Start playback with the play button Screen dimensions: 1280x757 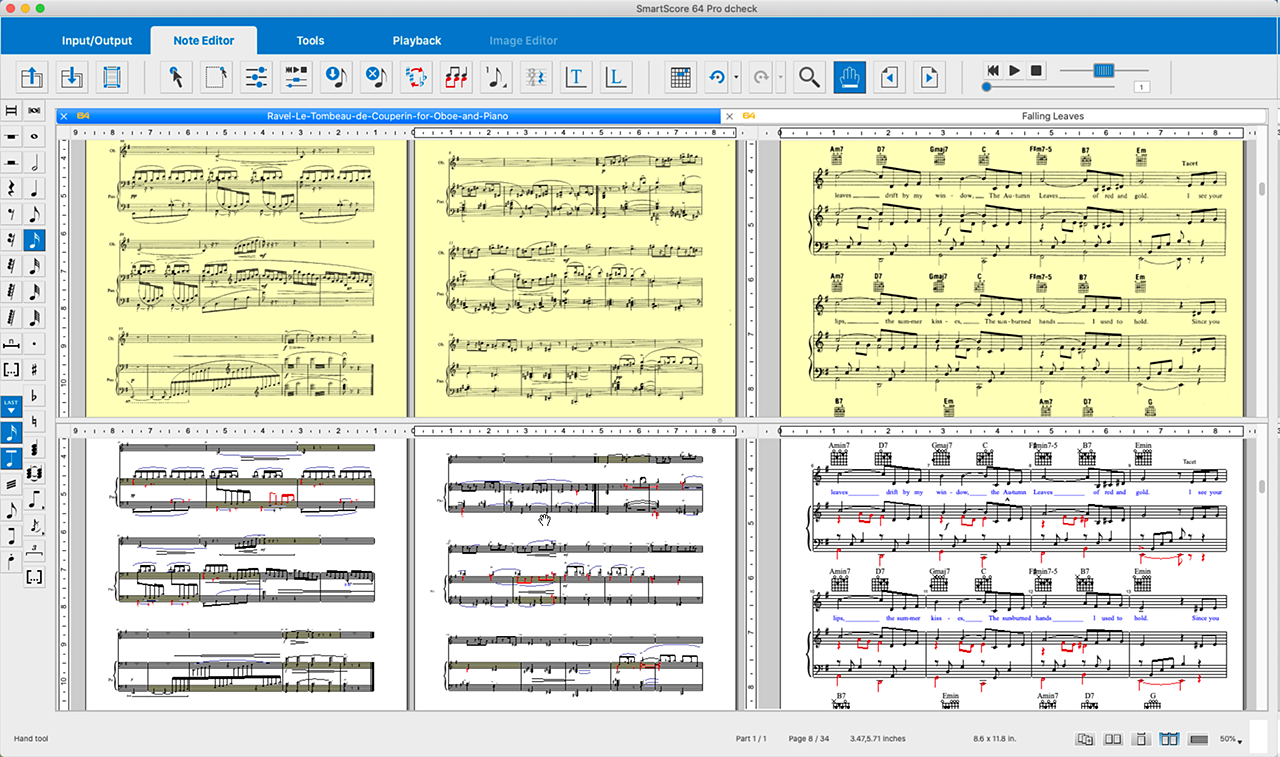point(1015,71)
